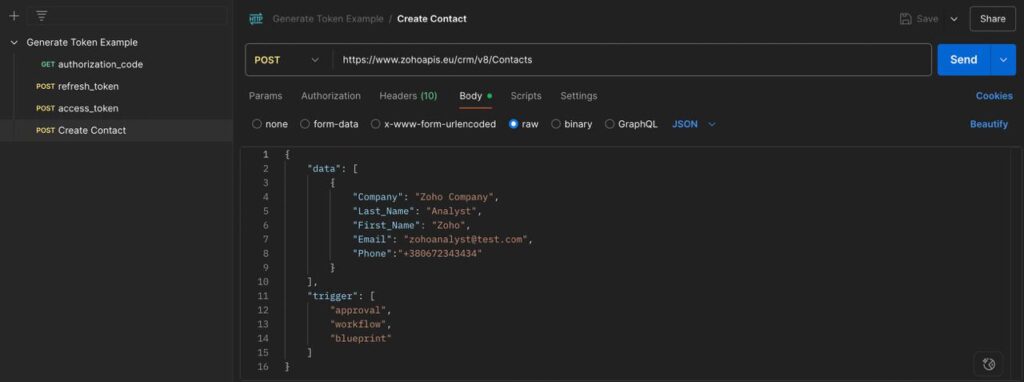The height and width of the screenshot is (382, 1024).
Task: Select x-www-form-urlencoded body option
Action: [433, 124]
